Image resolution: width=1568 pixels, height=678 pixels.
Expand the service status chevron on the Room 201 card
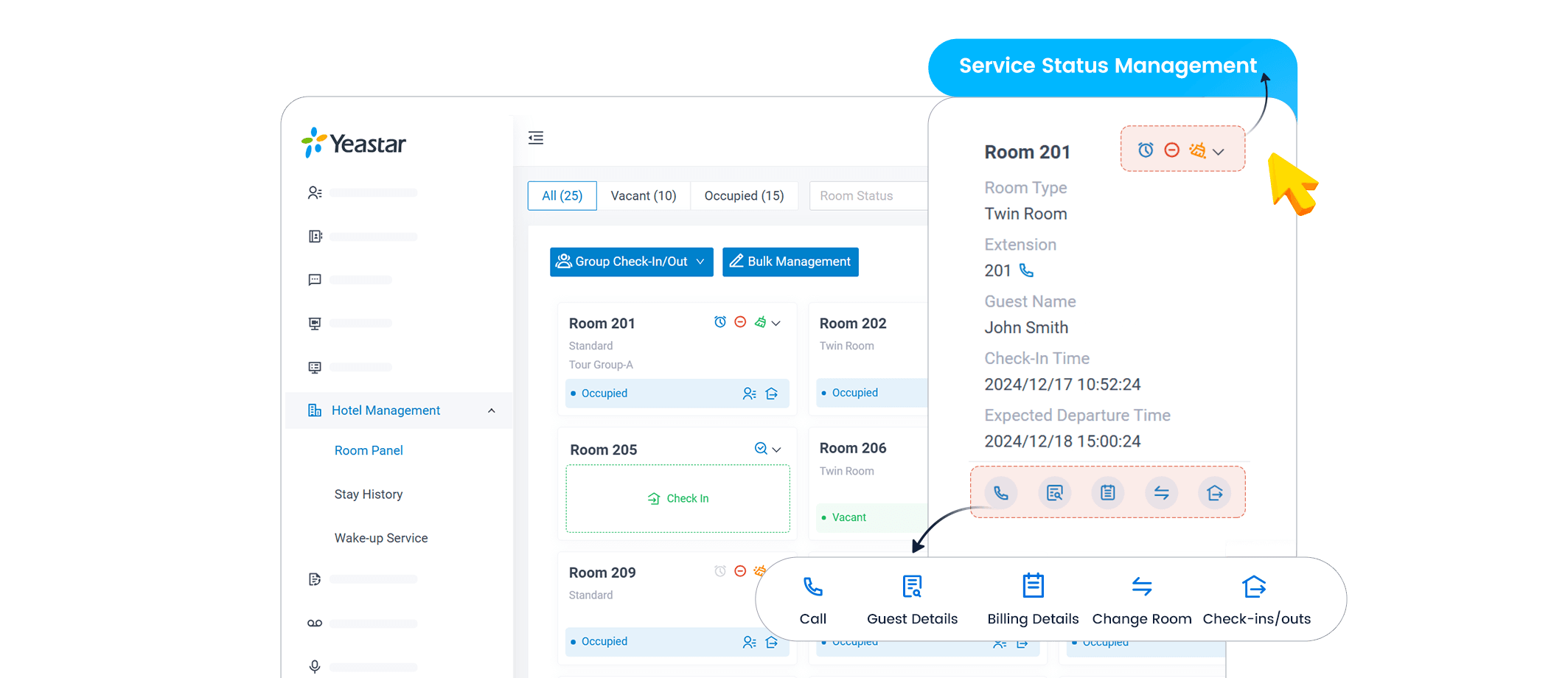[776, 324]
